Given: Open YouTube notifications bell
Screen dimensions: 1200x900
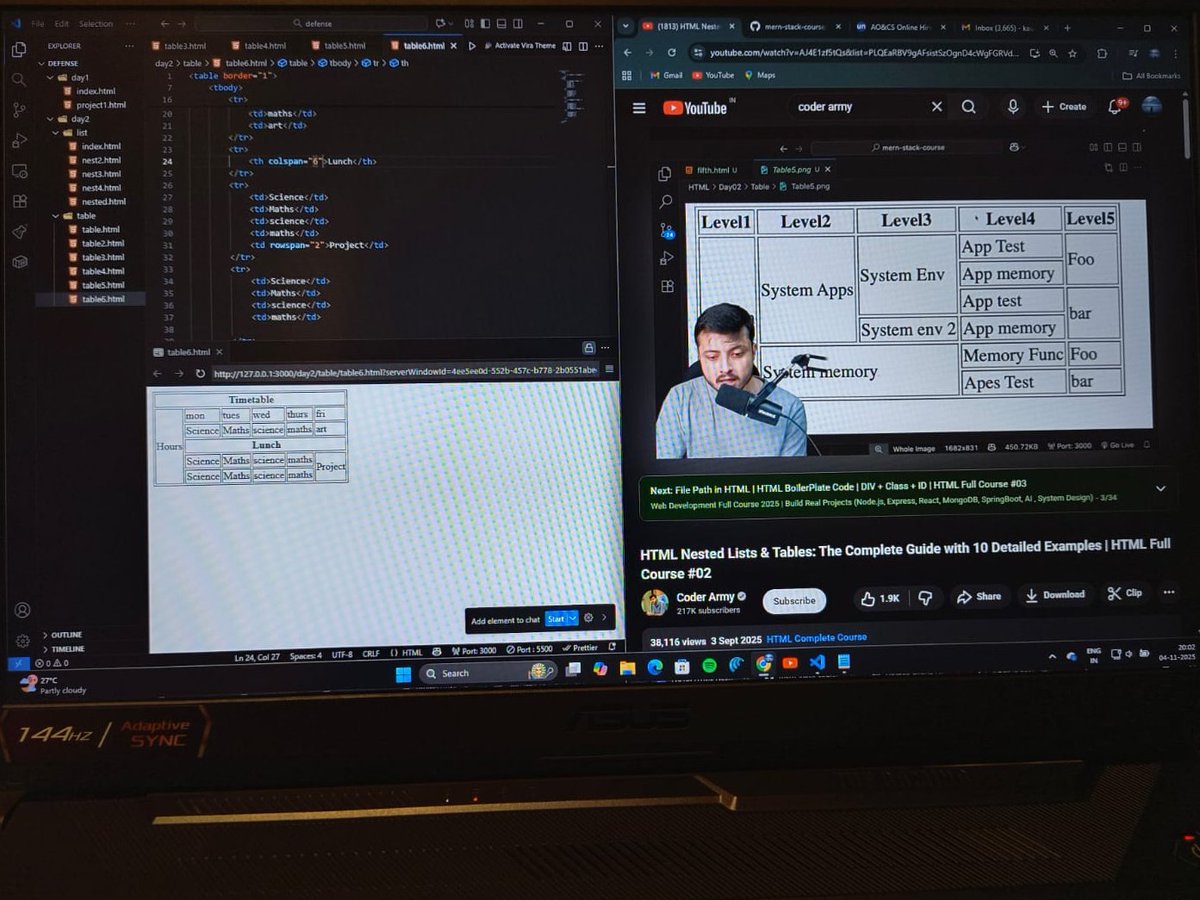Looking at the screenshot, I should coord(1116,106).
